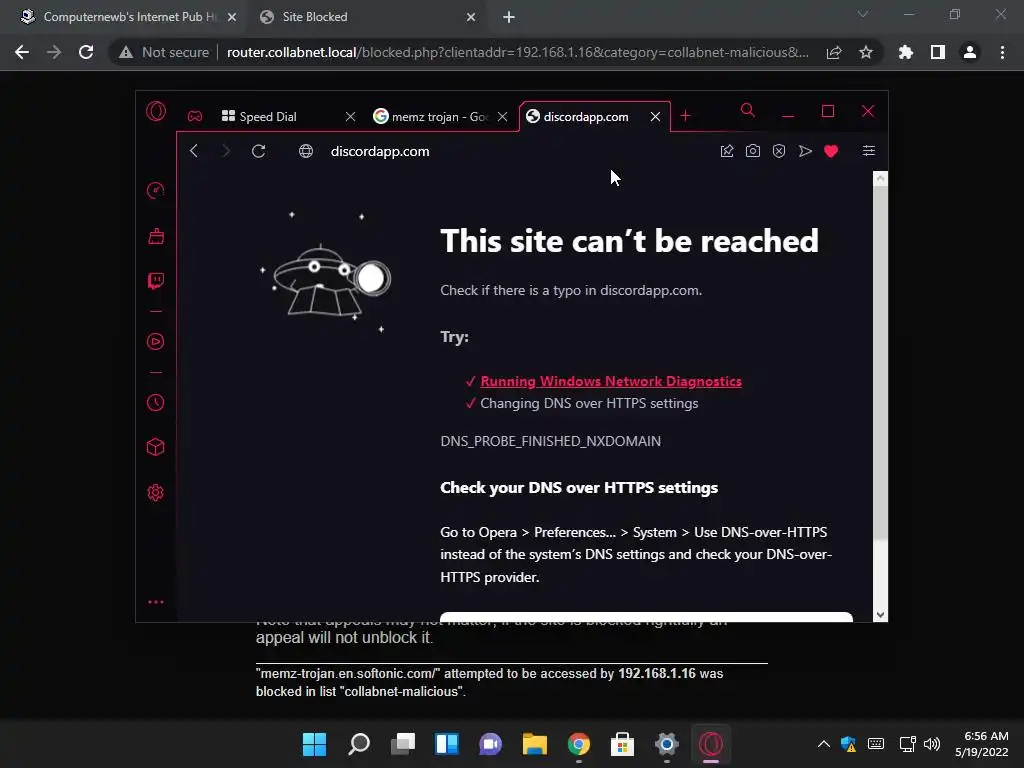Switch to Computernewb's Internet Pub tab in Chrome
This screenshot has height=768, width=1024.
(x=128, y=17)
